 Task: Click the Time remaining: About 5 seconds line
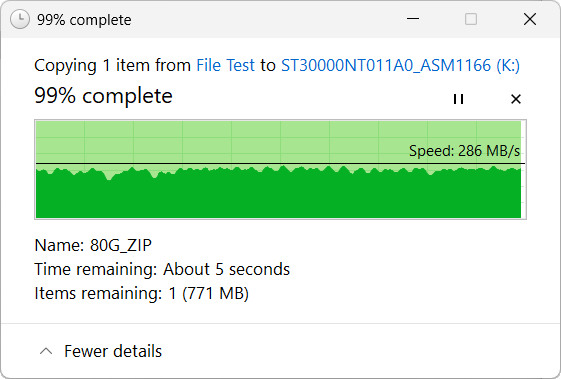[162, 269]
